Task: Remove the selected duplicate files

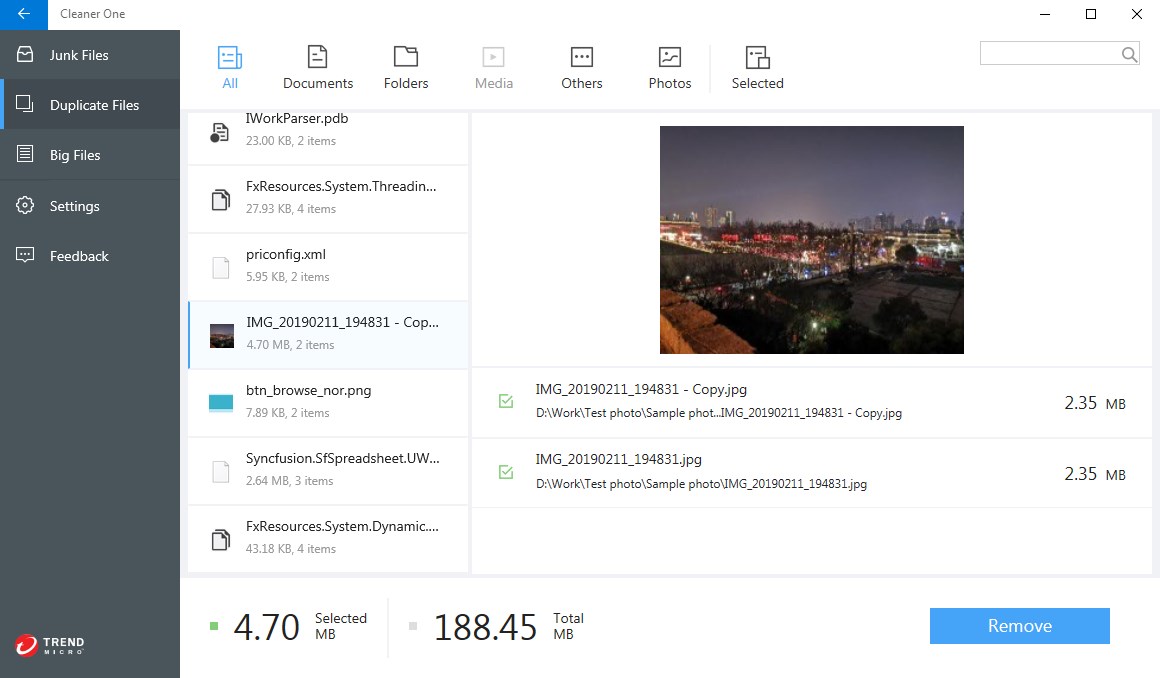Action: [1019, 625]
